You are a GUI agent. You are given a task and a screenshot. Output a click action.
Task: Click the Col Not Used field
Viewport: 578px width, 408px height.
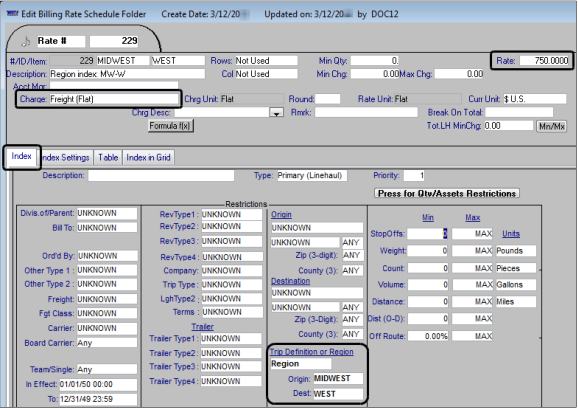coord(266,74)
